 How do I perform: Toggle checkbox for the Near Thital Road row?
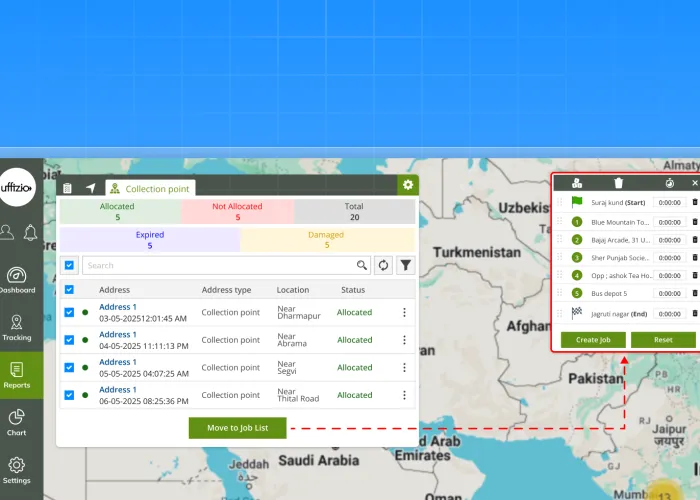(69, 395)
